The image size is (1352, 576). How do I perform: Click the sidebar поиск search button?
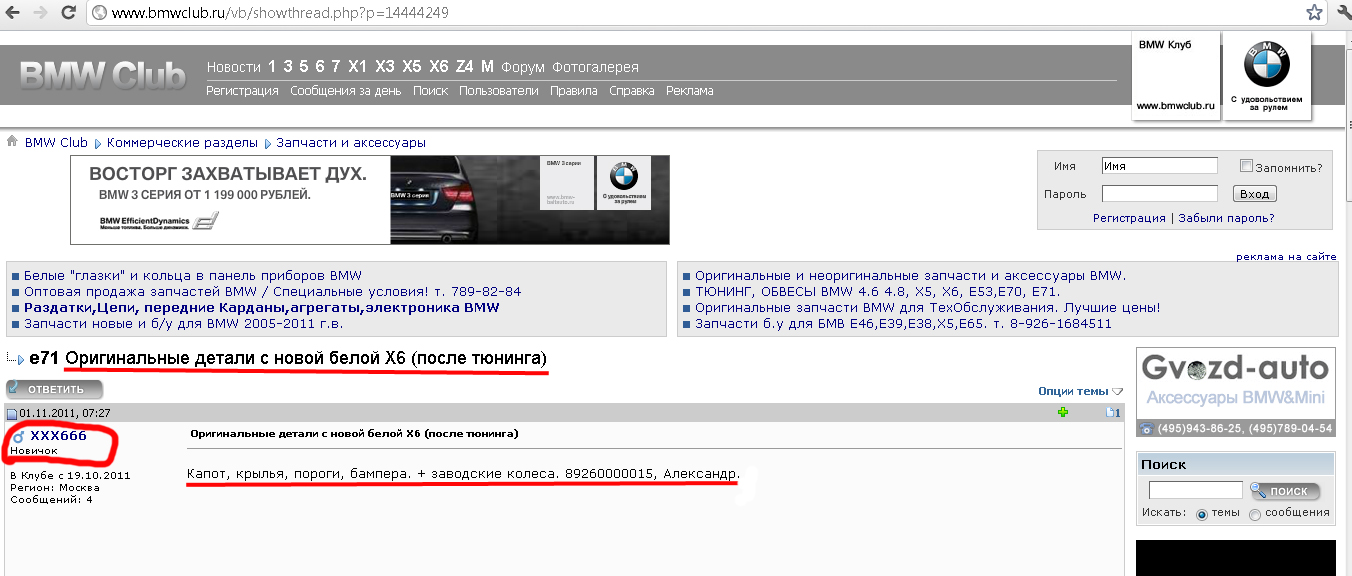point(1284,491)
